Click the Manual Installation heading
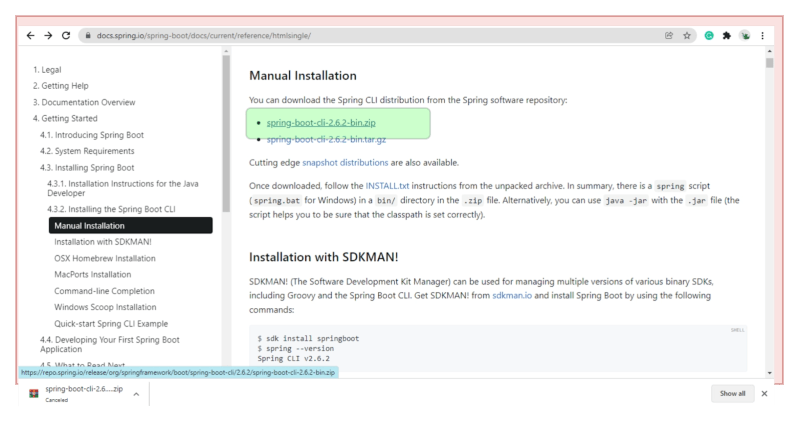Viewport: 799px width, 431px height. tap(303, 76)
